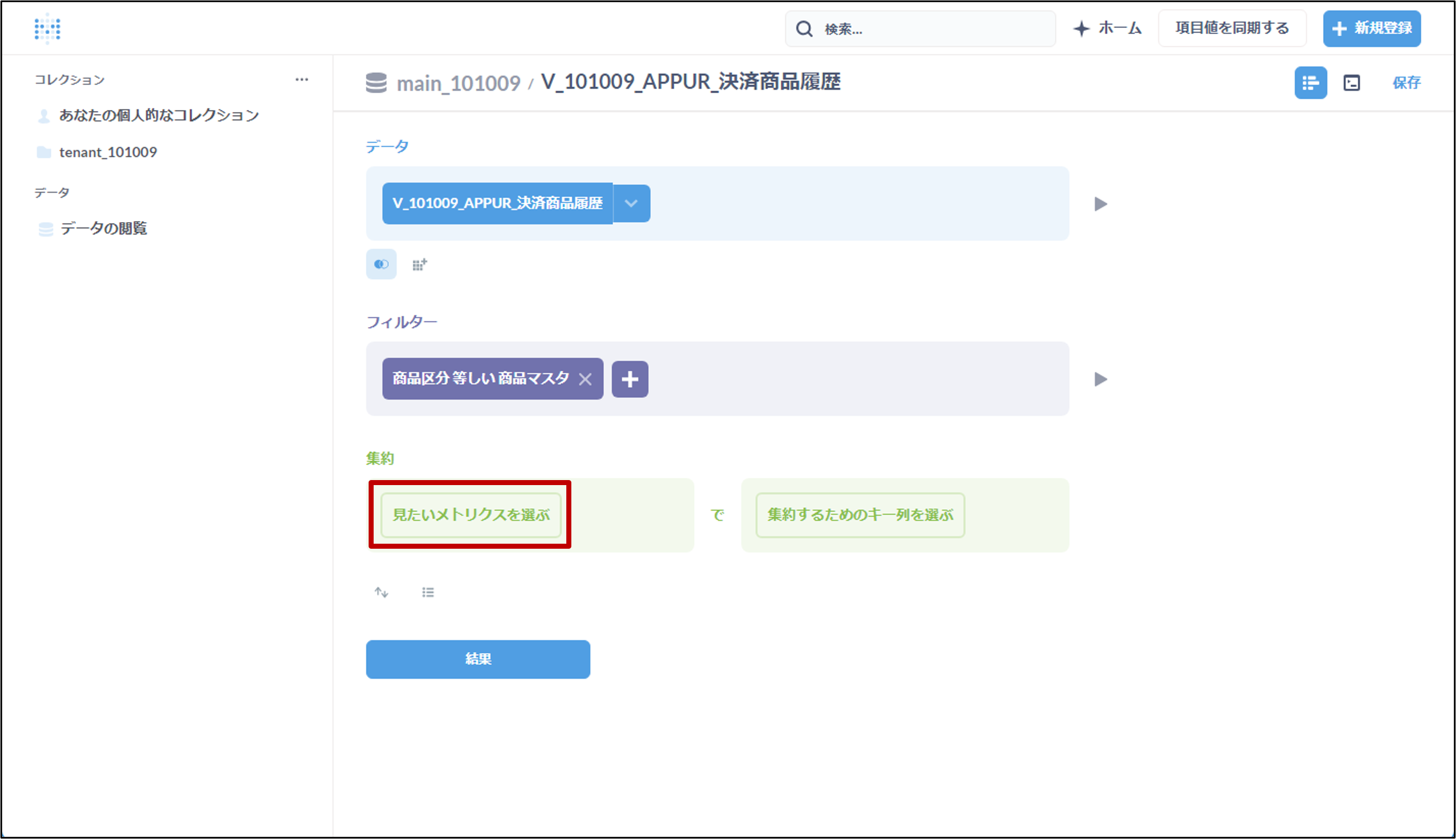The image size is (1456, 839).
Task: Expand the V_101009_APPUR table dropdown chevron
Action: 631,203
